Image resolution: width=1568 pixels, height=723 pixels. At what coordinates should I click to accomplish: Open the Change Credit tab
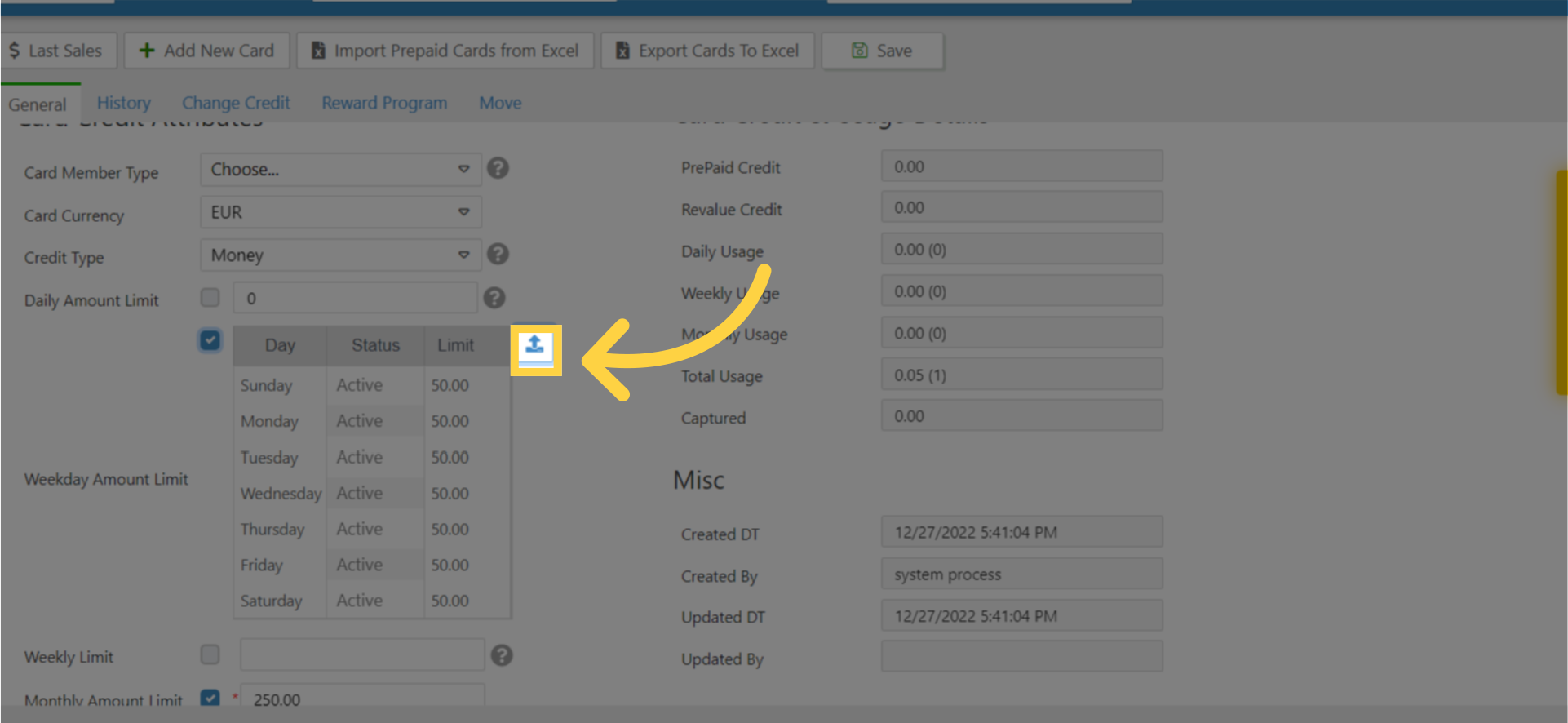(x=236, y=103)
